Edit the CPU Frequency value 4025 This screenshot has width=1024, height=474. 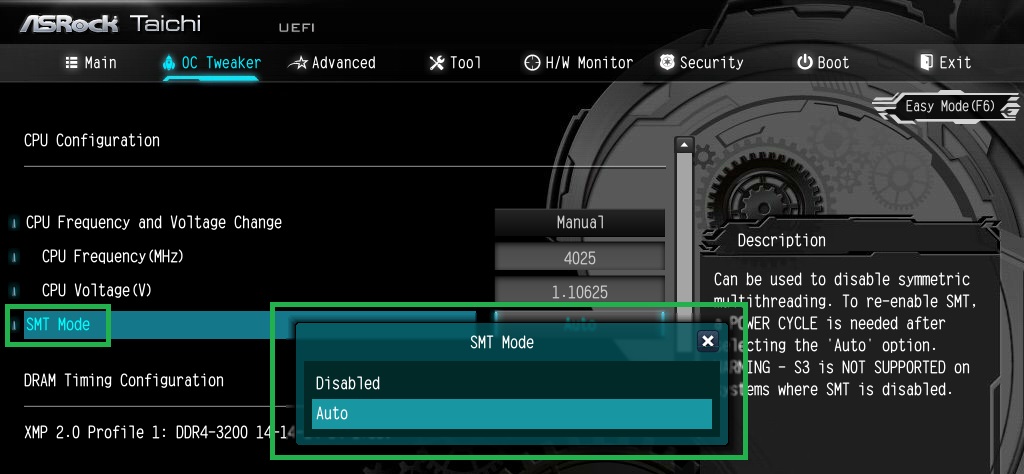pyautogui.click(x=580, y=258)
